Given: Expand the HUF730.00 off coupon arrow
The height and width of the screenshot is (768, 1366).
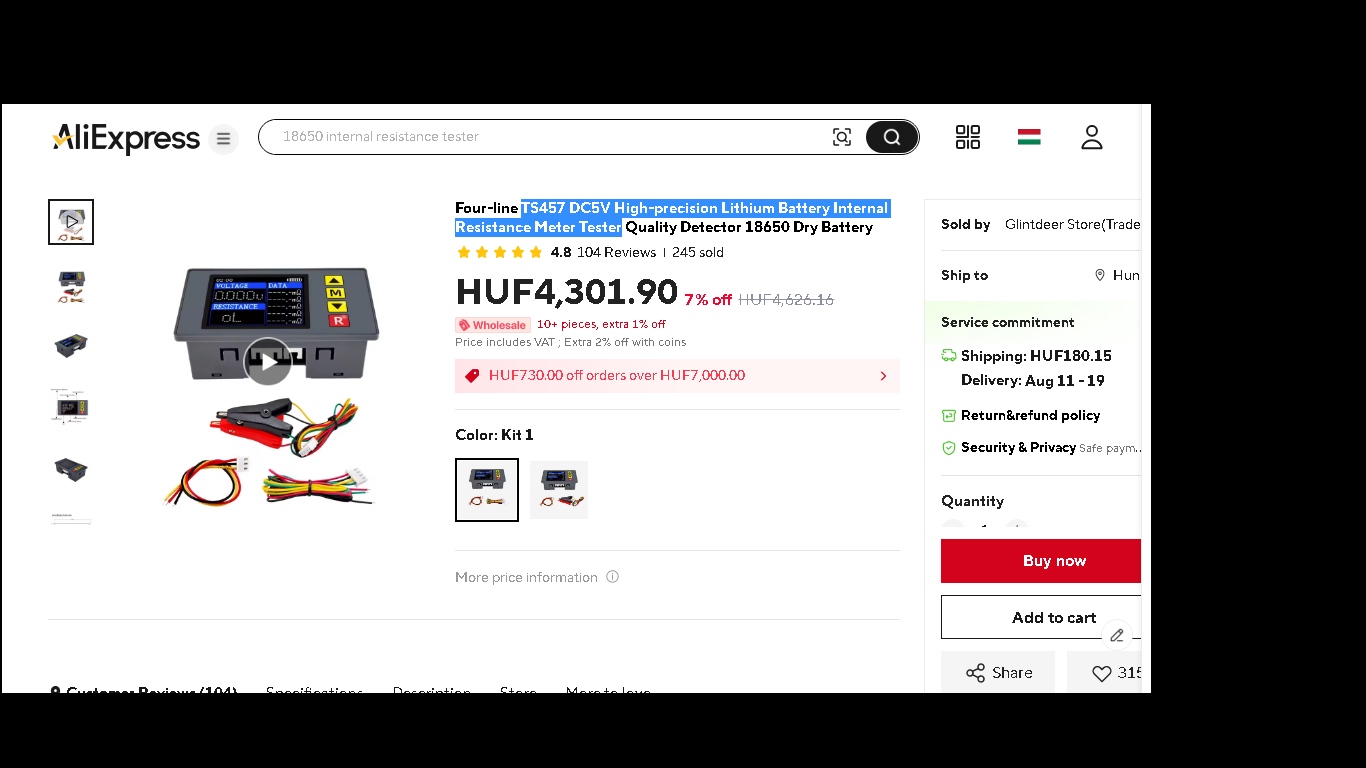Looking at the screenshot, I should (x=883, y=376).
